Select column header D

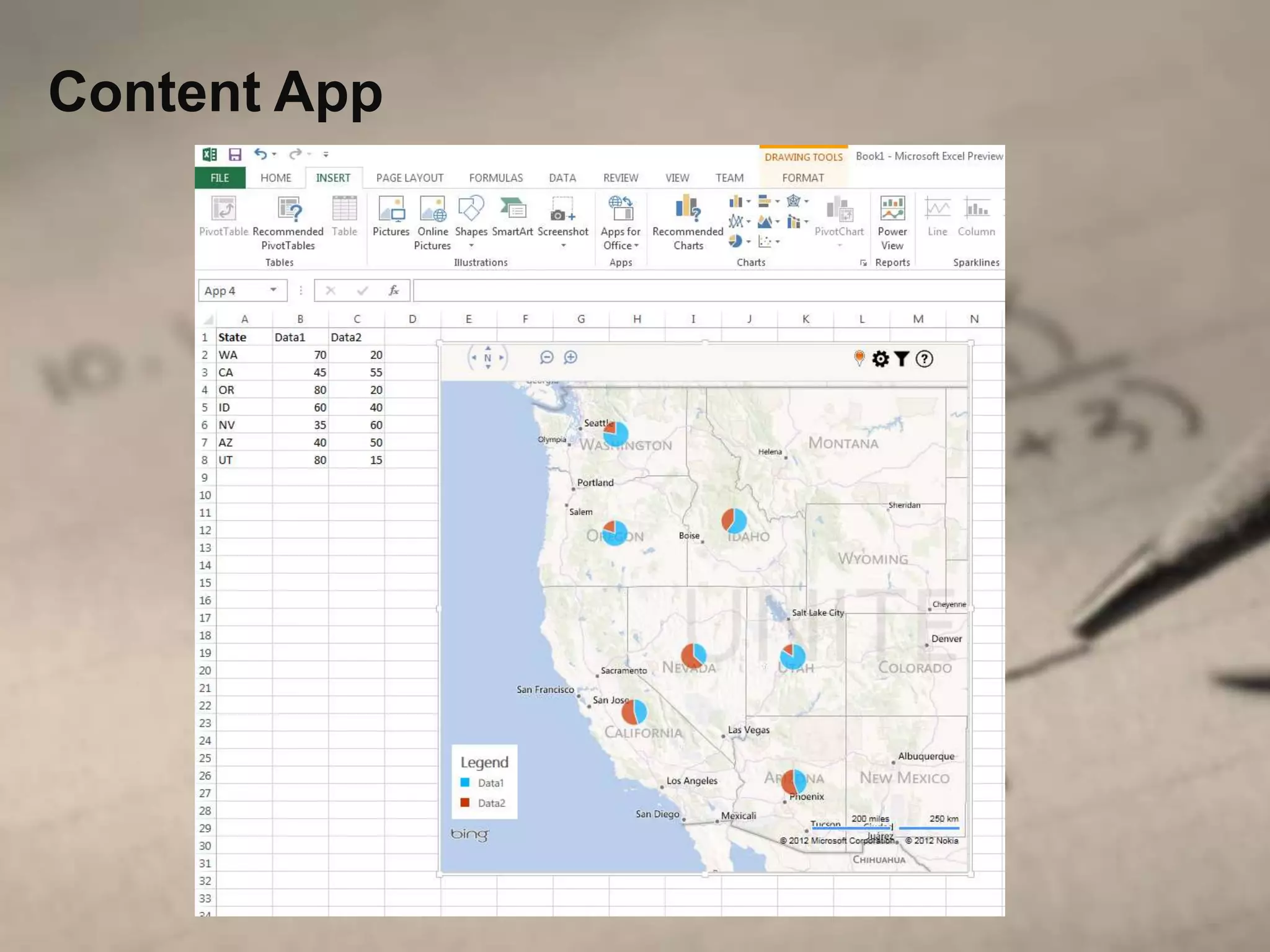pos(412,319)
